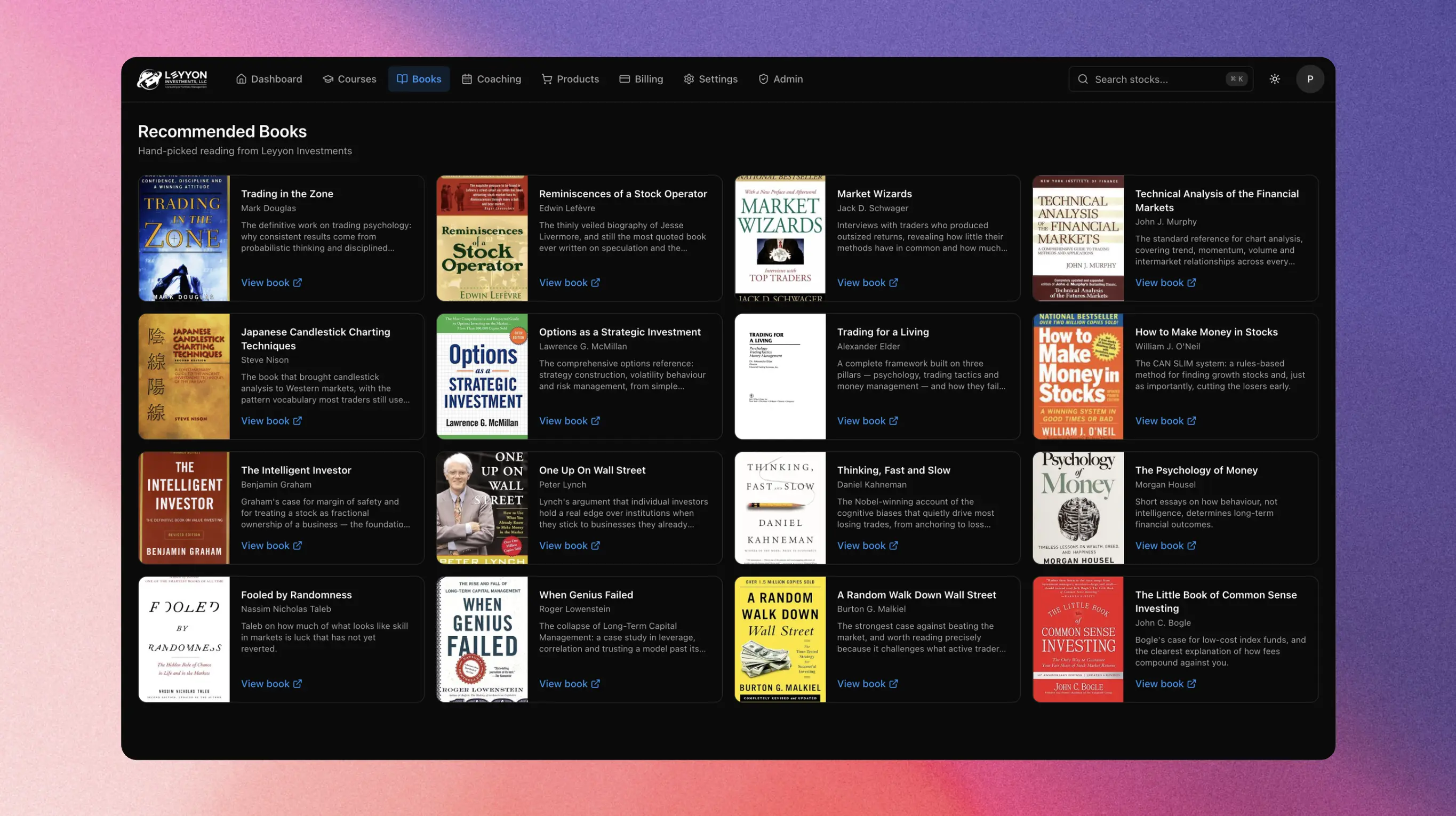Click the When Genius Failed cover
This screenshot has height=816, width=1456.
pyautogui.click(x=482, y=639)
